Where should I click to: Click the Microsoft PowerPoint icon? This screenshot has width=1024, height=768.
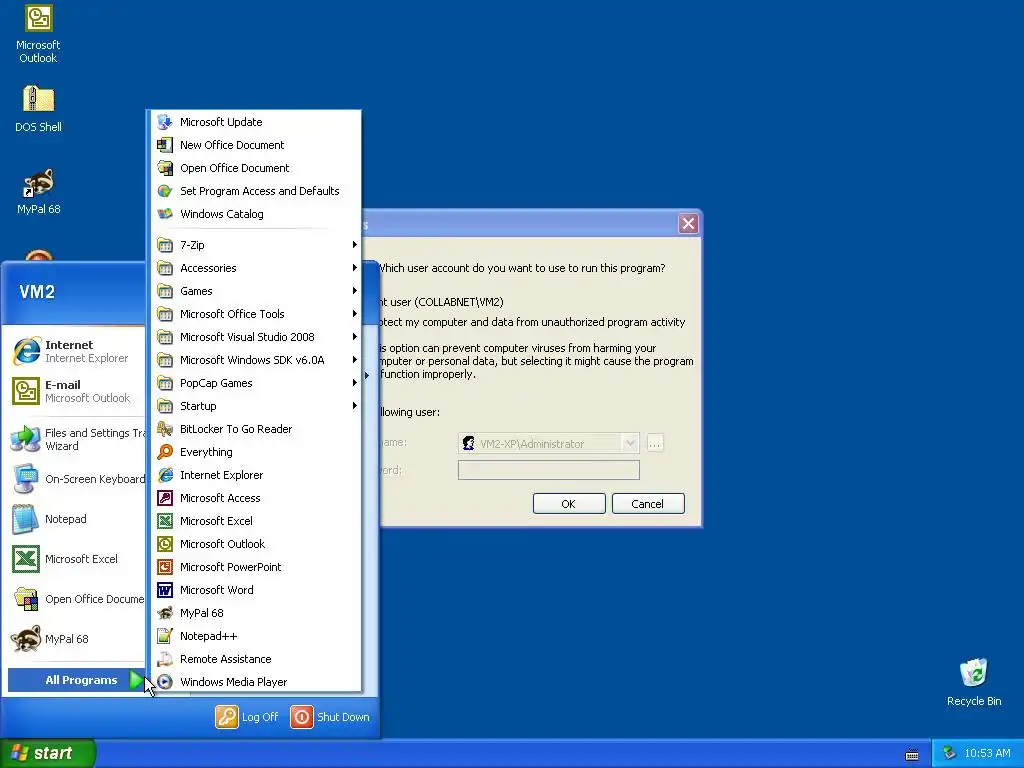(x=165, y=567)
